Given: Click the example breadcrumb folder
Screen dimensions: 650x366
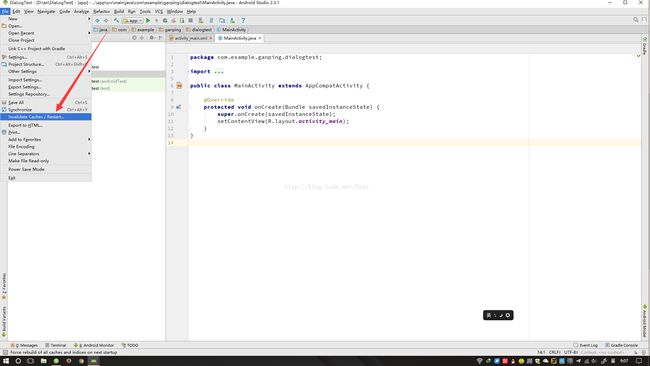Looking at the screenshot, I should (x=143, y=30).
